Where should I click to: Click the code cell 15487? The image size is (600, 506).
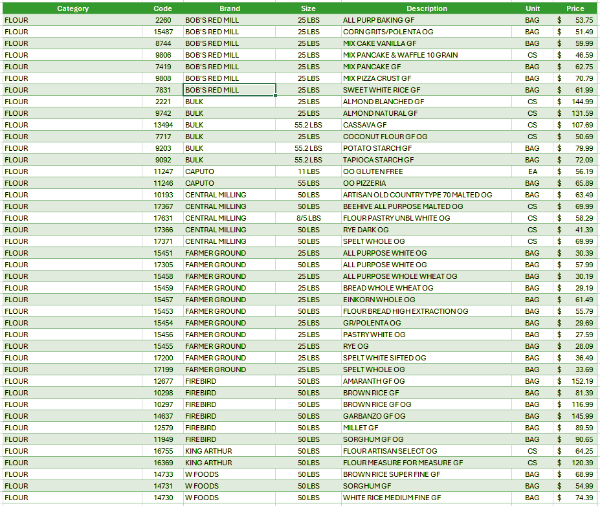tap(163, 32)
